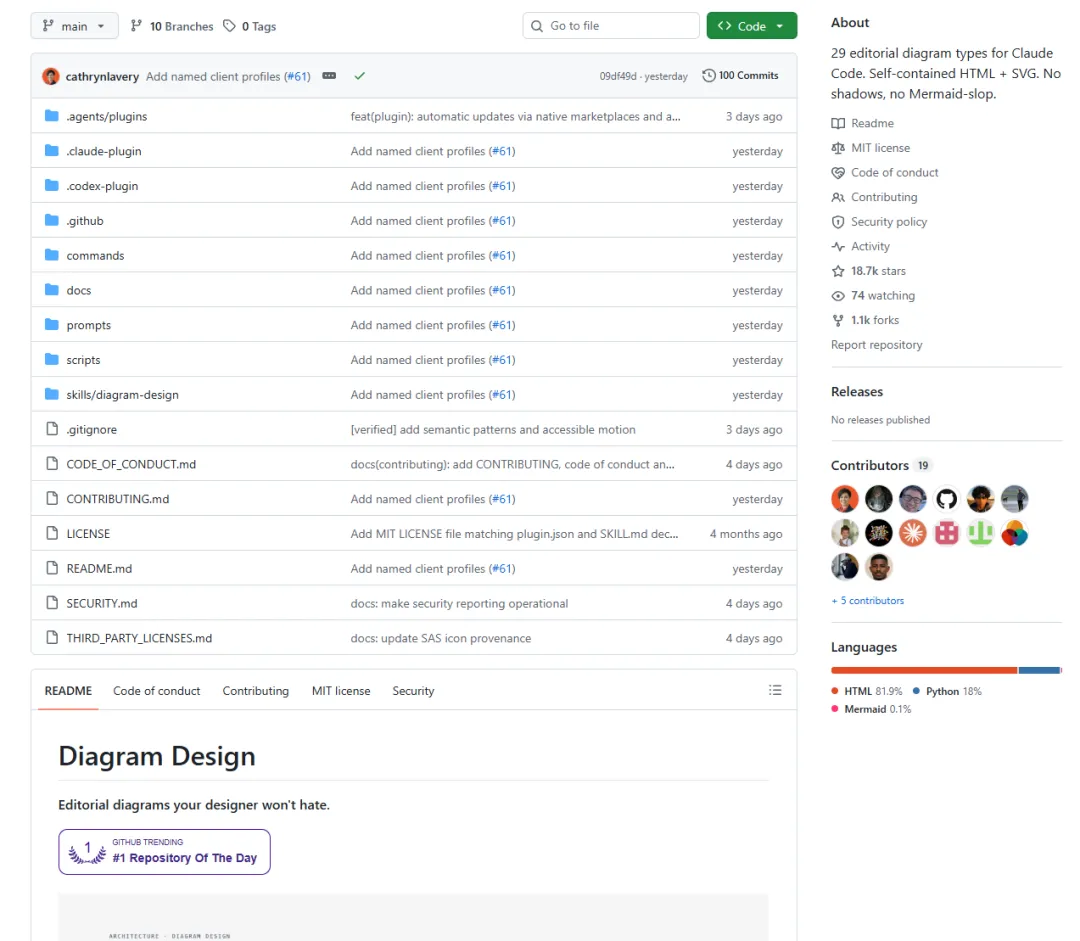Viewport: 1080px width, 941px height.
Task: Click the fork icon beside 1.1k forks
Action: (x=838, y=320)
